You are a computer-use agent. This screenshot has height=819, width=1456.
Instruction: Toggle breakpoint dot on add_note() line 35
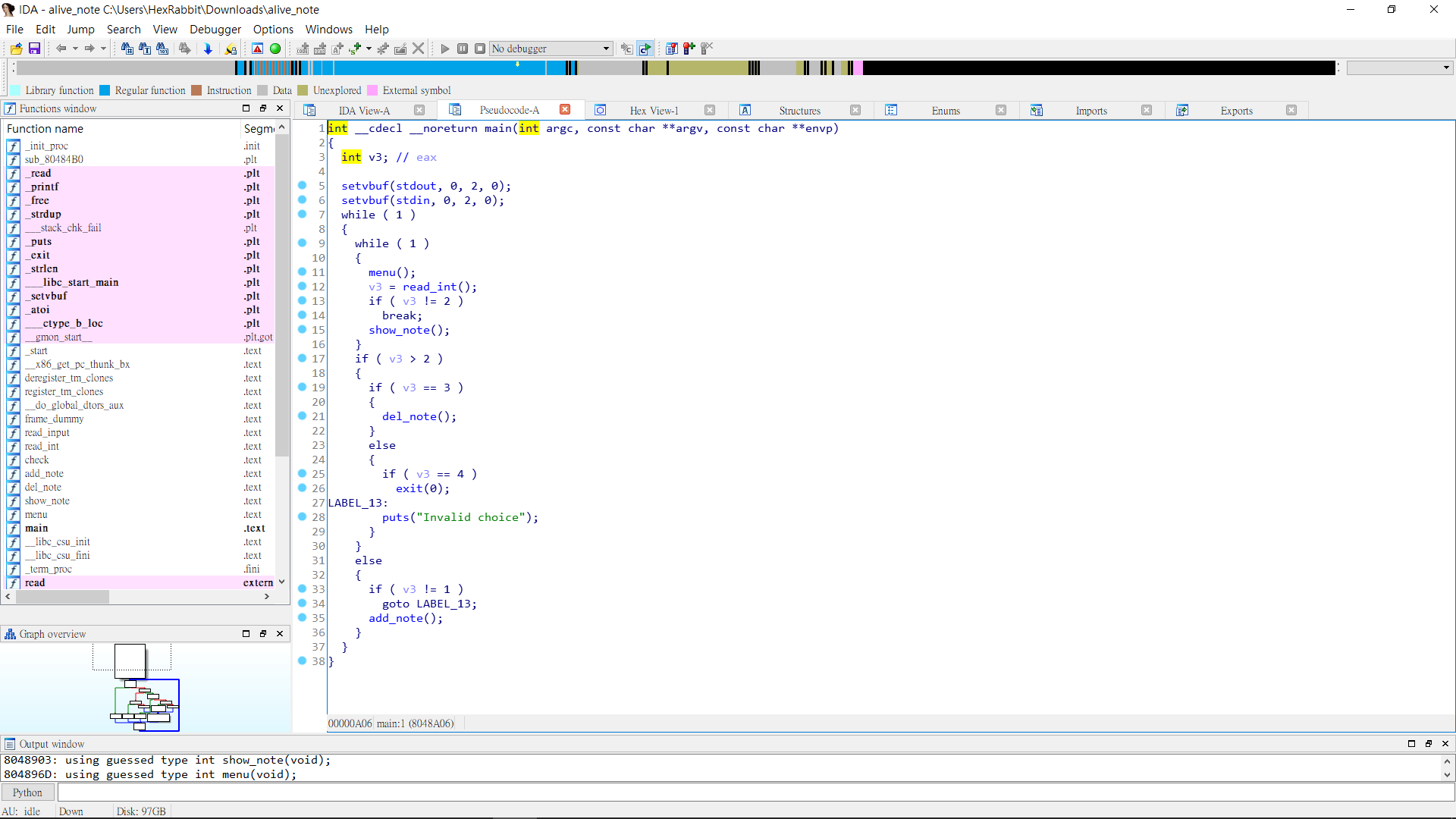(302, 617)
